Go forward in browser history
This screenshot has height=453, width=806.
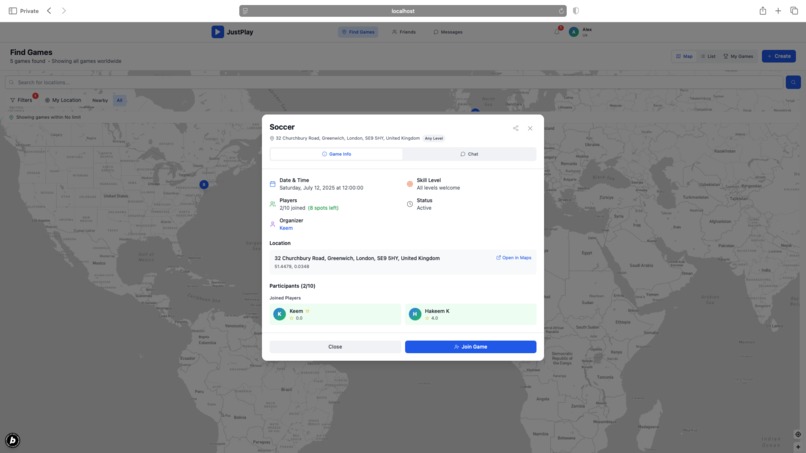pyautogui.click(x=64, y=11)
